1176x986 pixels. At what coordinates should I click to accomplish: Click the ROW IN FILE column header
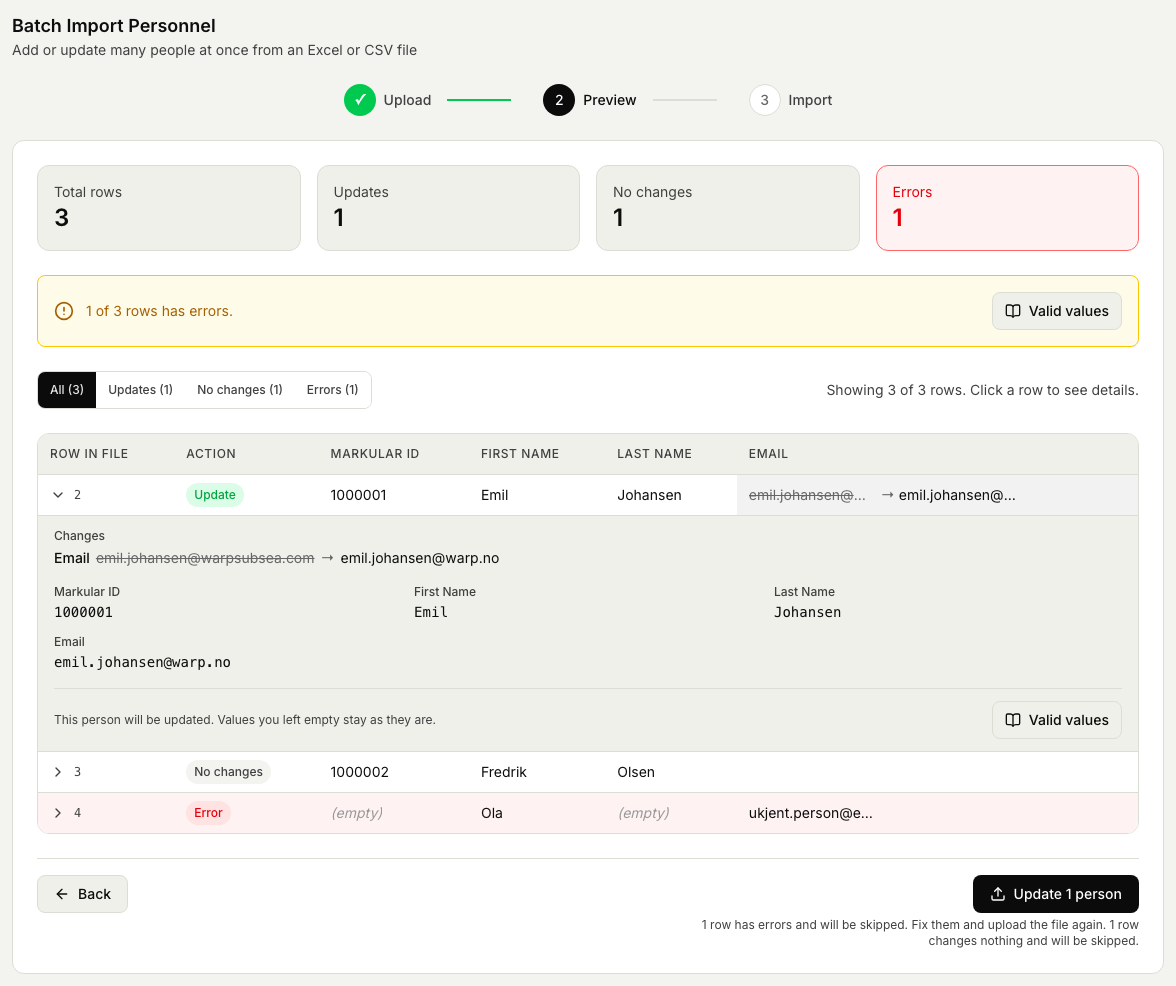point(89,454)
